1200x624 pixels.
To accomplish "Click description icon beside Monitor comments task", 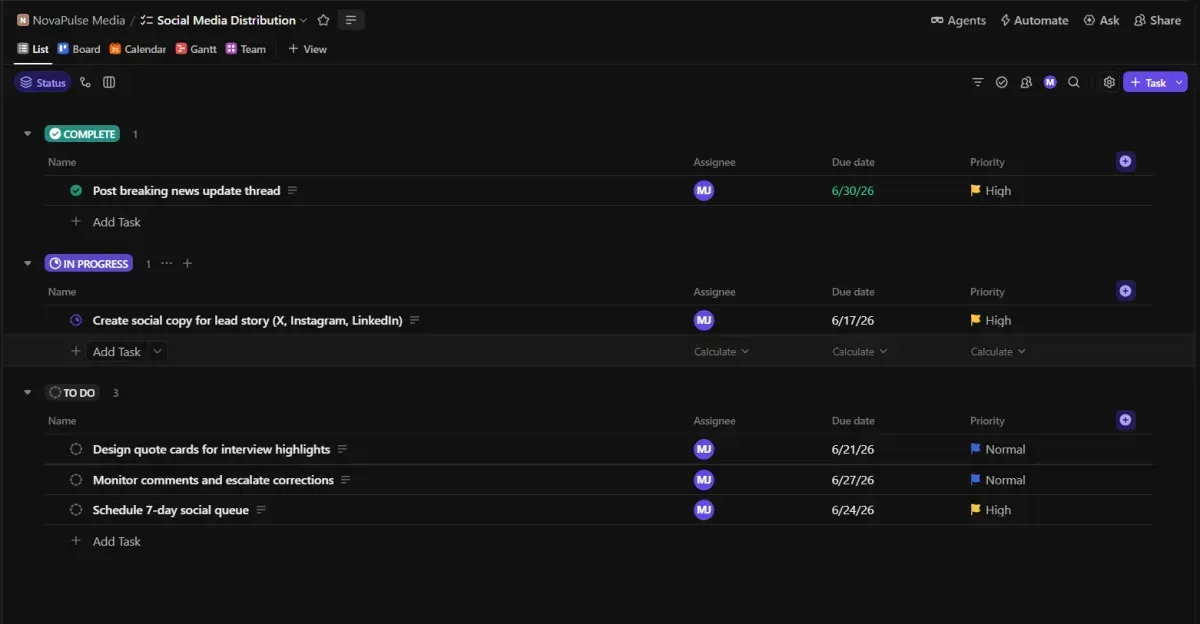I will (x=346, y=480).
